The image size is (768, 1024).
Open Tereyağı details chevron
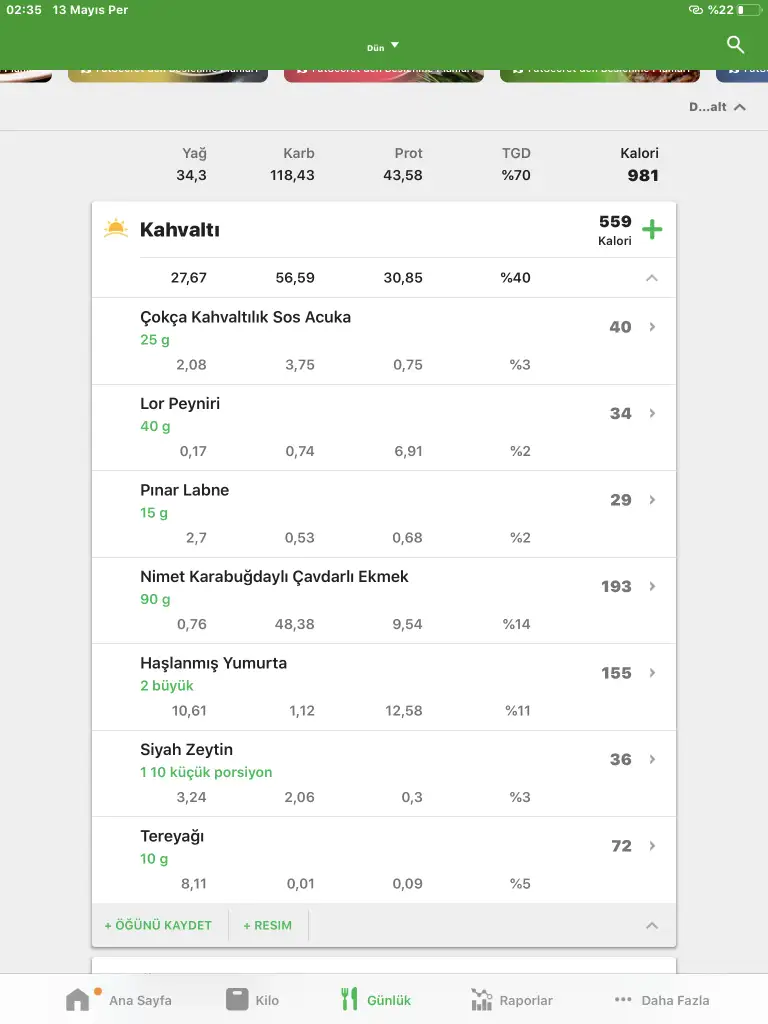point(652,846)
